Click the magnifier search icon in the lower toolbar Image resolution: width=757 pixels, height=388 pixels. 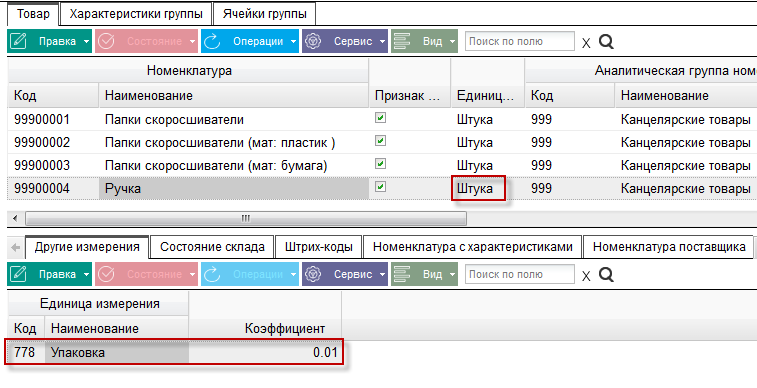[606, 275]
